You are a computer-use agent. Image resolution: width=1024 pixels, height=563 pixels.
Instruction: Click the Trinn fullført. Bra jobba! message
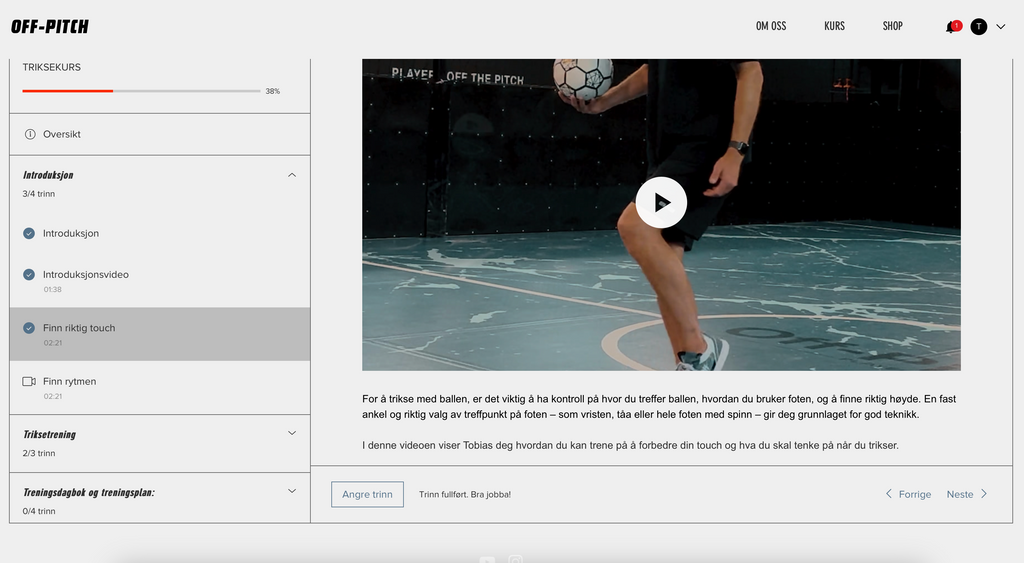click(x=465, y=494)
